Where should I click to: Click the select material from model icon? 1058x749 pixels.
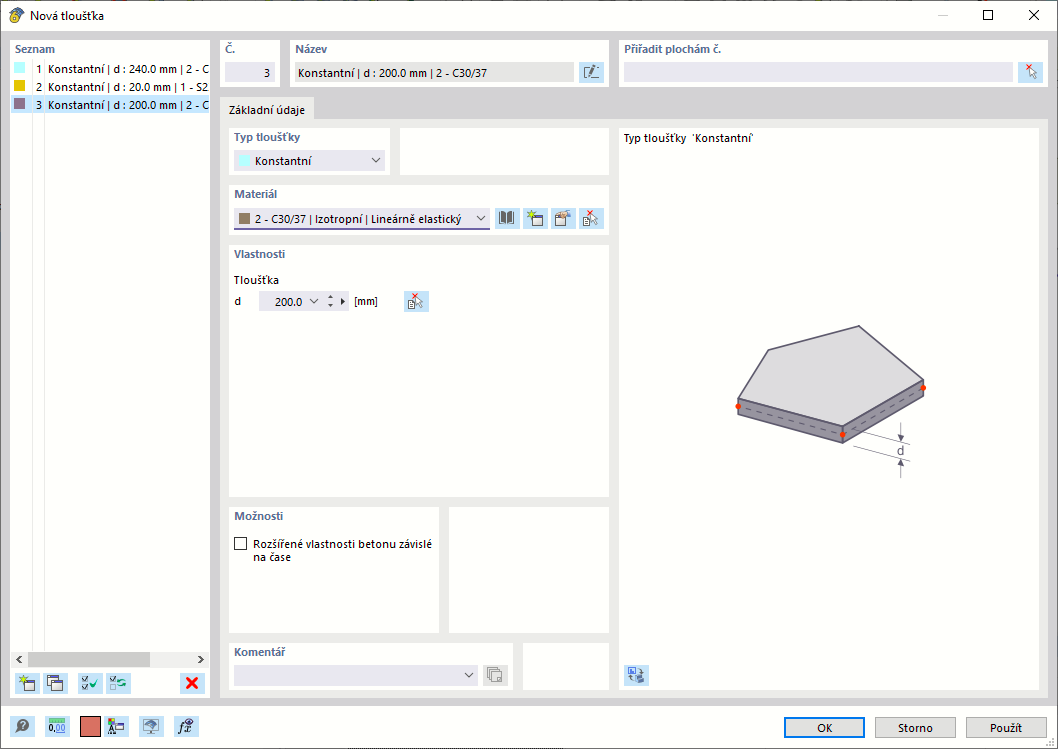(591, 219)
